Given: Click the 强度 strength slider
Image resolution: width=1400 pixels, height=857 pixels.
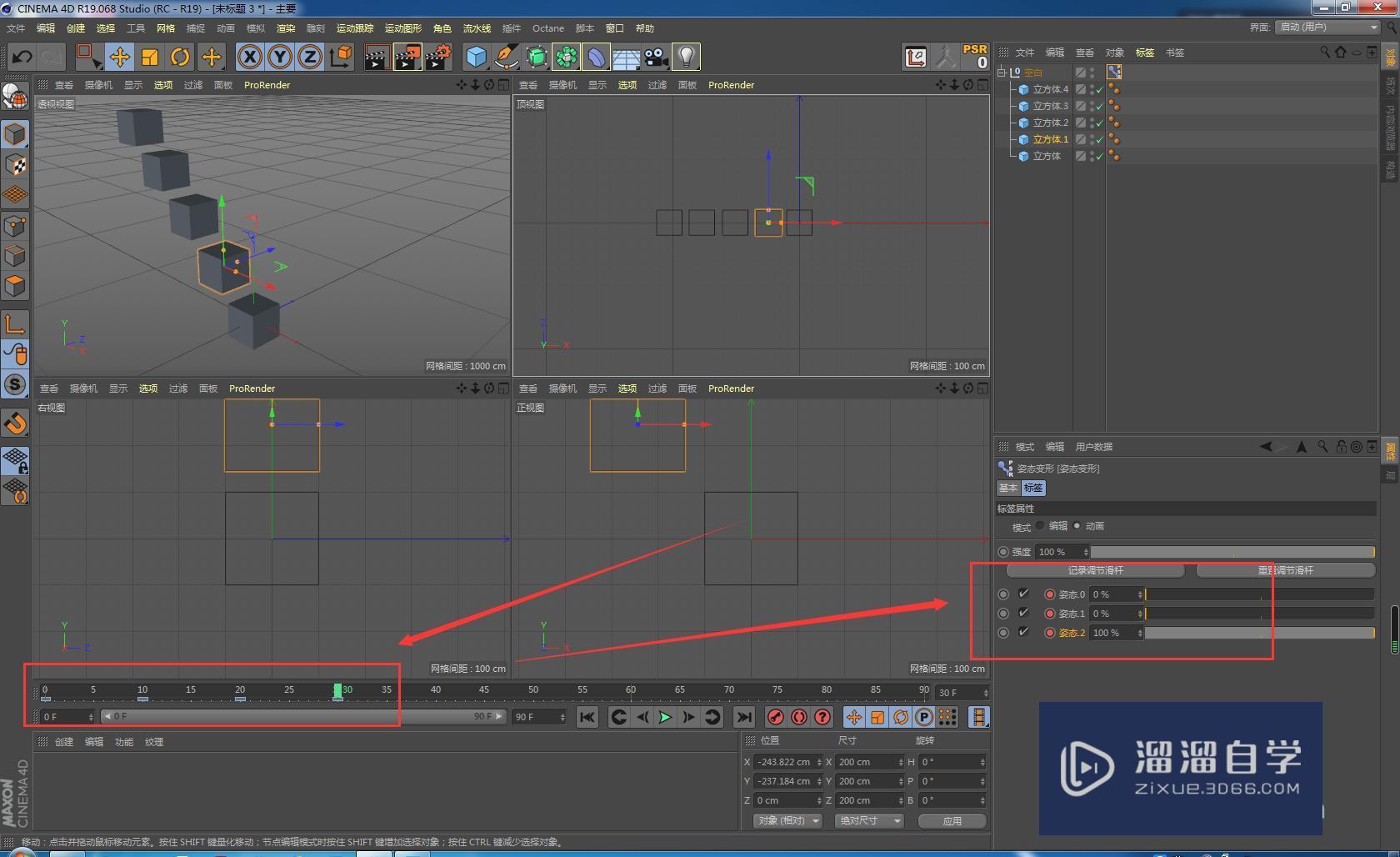Looking at the screenshot, I should pyautogui.click(x=1232, y=552).
